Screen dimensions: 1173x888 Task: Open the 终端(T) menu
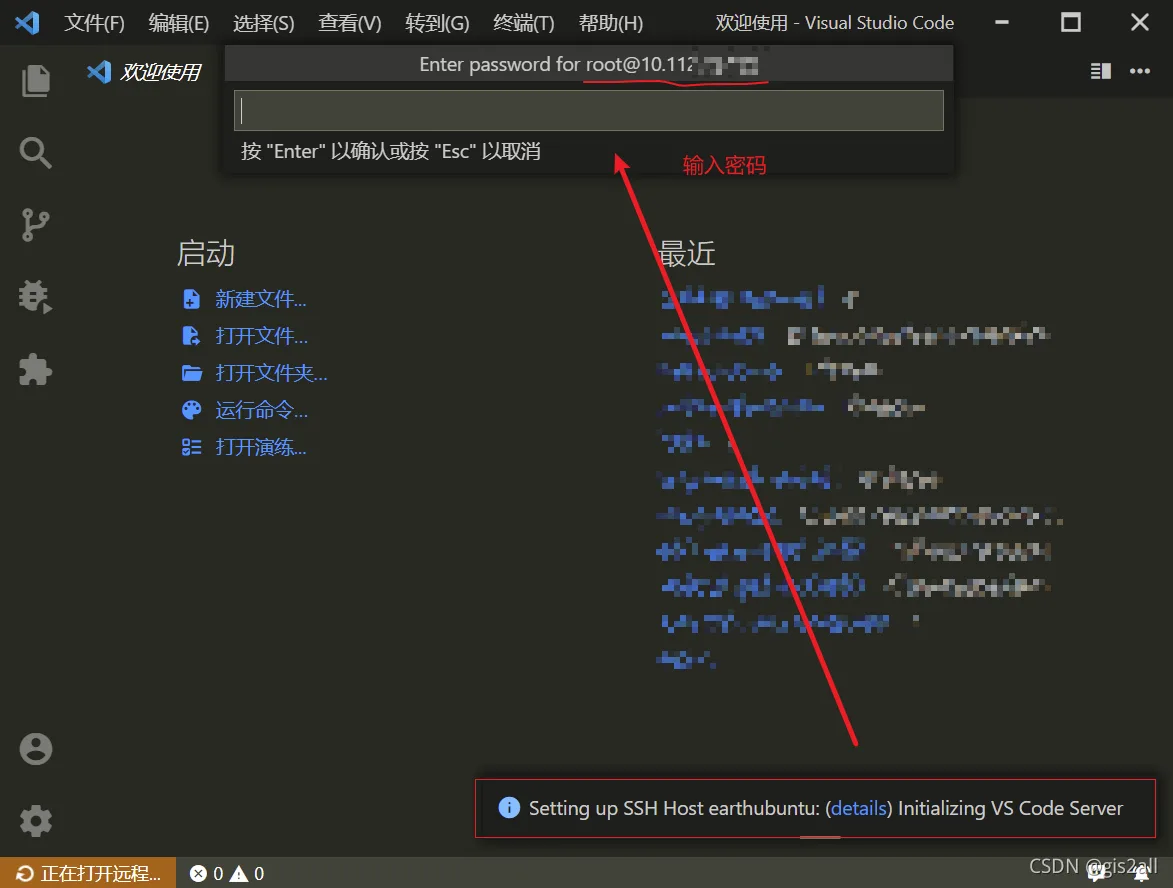click(x=524, y=23)
